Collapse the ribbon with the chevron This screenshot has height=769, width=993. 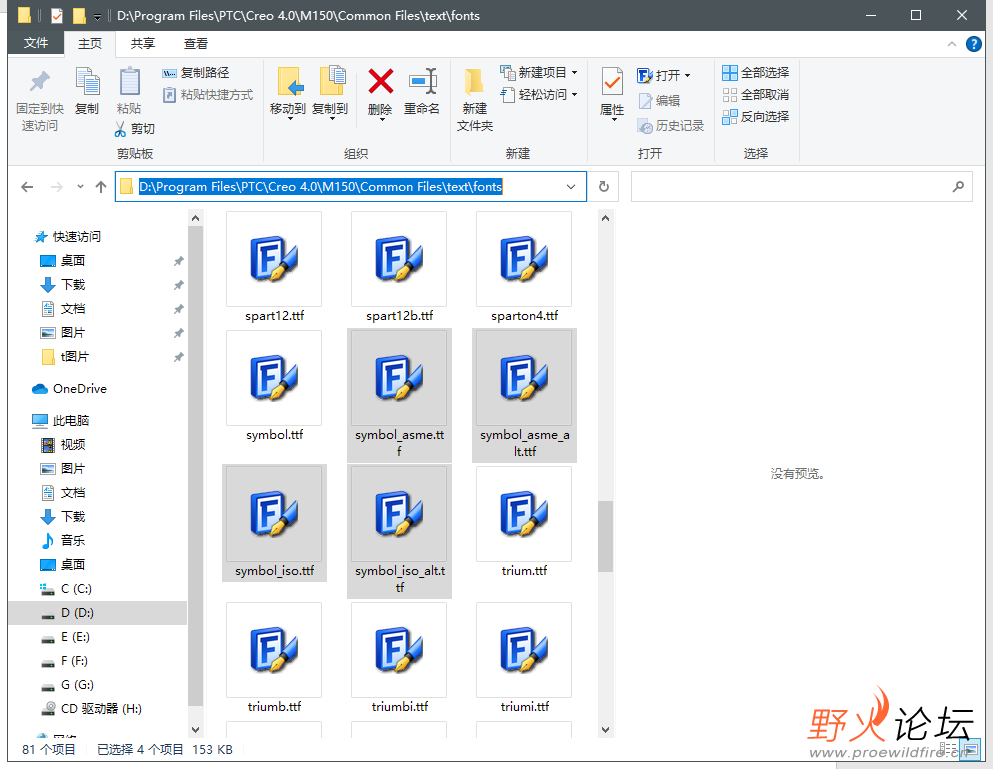tap(951, 44)
